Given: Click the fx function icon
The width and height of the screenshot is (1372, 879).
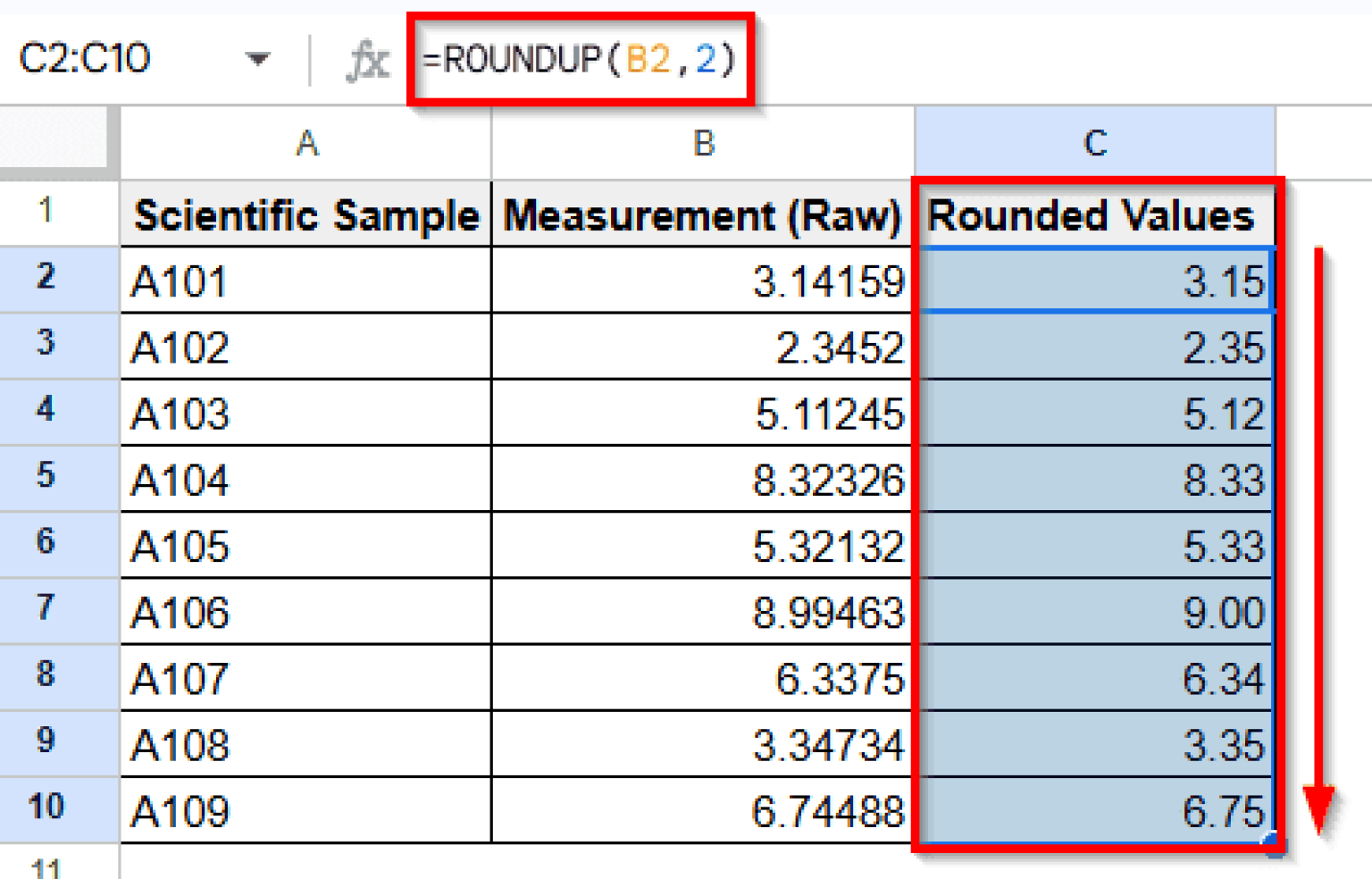Looking at the screenshot, I should (367, 61).
